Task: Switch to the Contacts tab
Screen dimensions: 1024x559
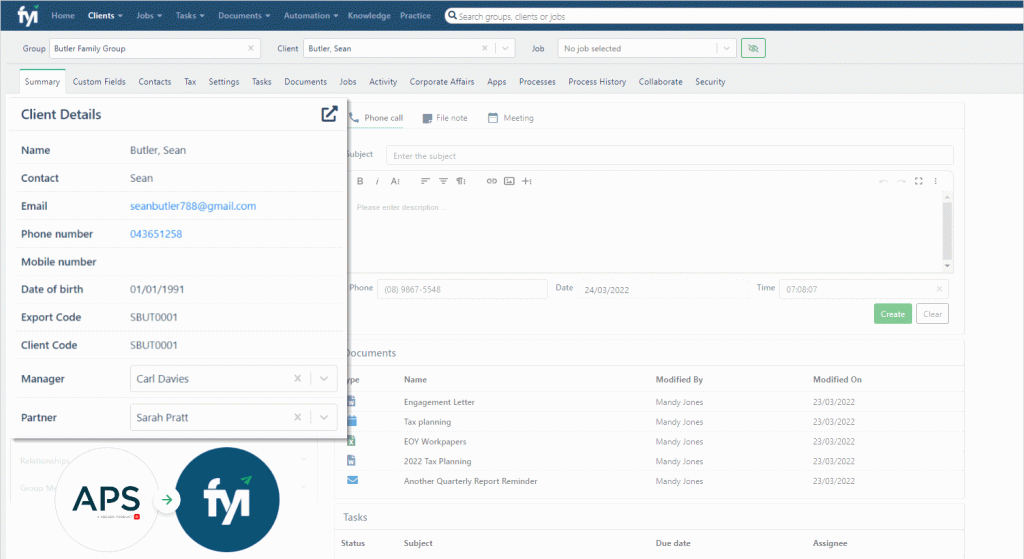Action: click(x=155, y=82)
